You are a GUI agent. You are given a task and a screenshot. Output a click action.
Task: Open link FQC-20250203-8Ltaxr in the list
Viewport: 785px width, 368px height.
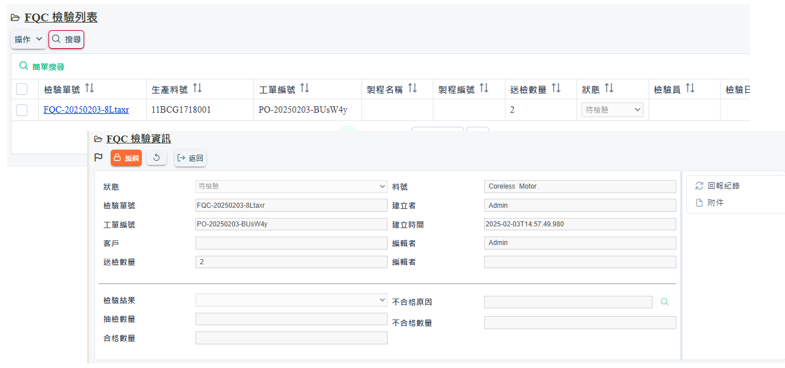tap(86, 110)
